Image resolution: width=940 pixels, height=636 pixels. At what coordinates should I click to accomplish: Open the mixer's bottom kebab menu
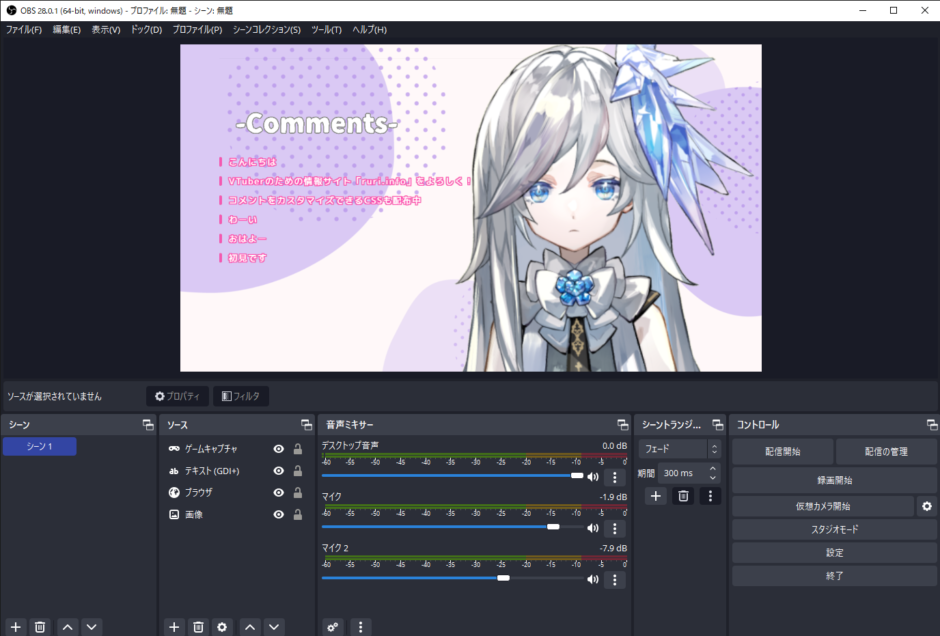tap(360, 627)
